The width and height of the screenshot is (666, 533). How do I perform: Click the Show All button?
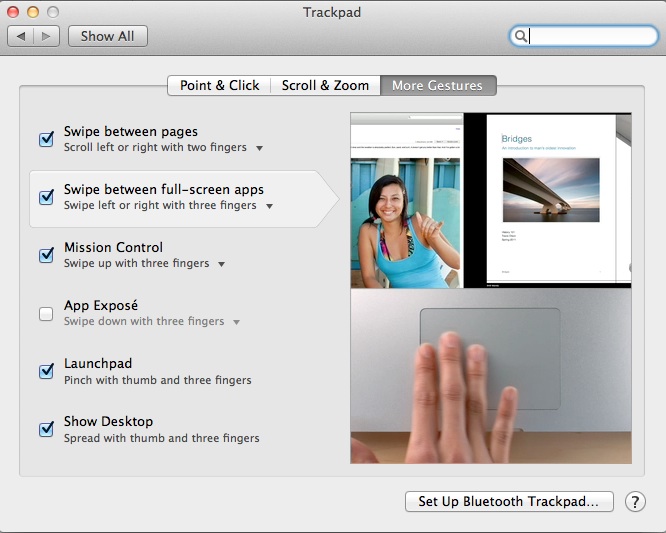(x=107, y=36)
